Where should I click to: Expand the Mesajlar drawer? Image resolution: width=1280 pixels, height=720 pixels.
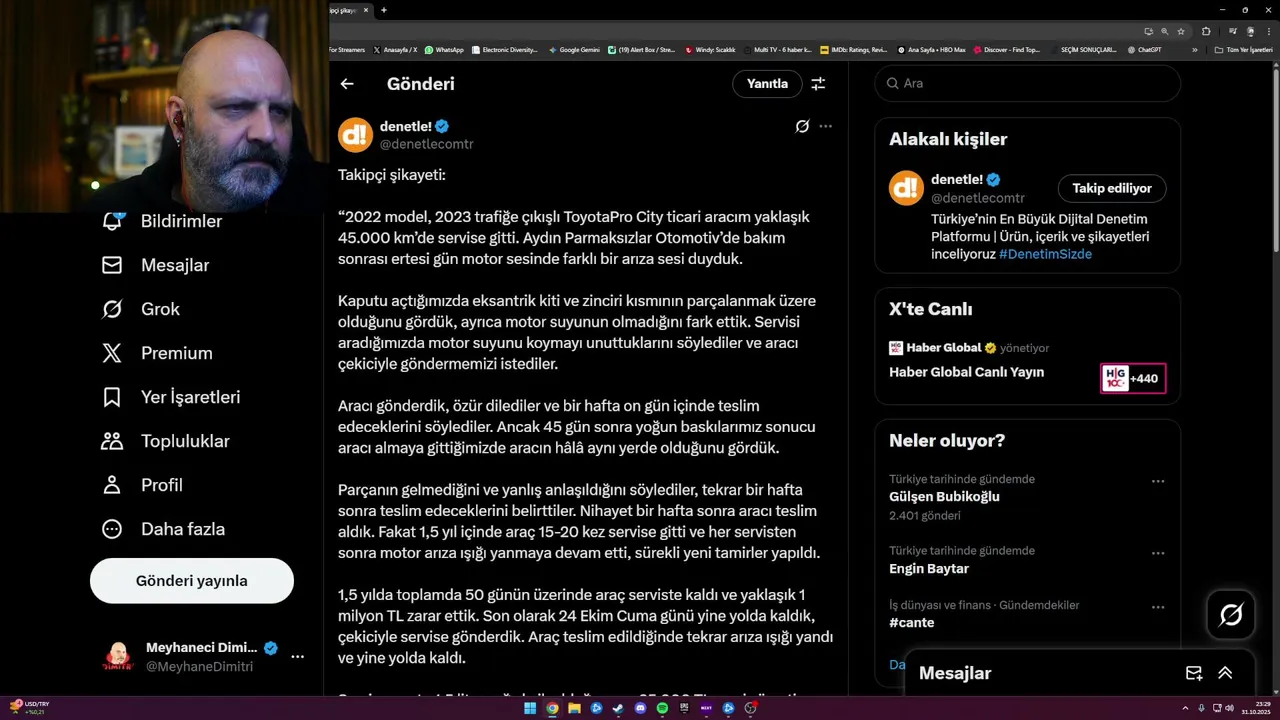1225,673
